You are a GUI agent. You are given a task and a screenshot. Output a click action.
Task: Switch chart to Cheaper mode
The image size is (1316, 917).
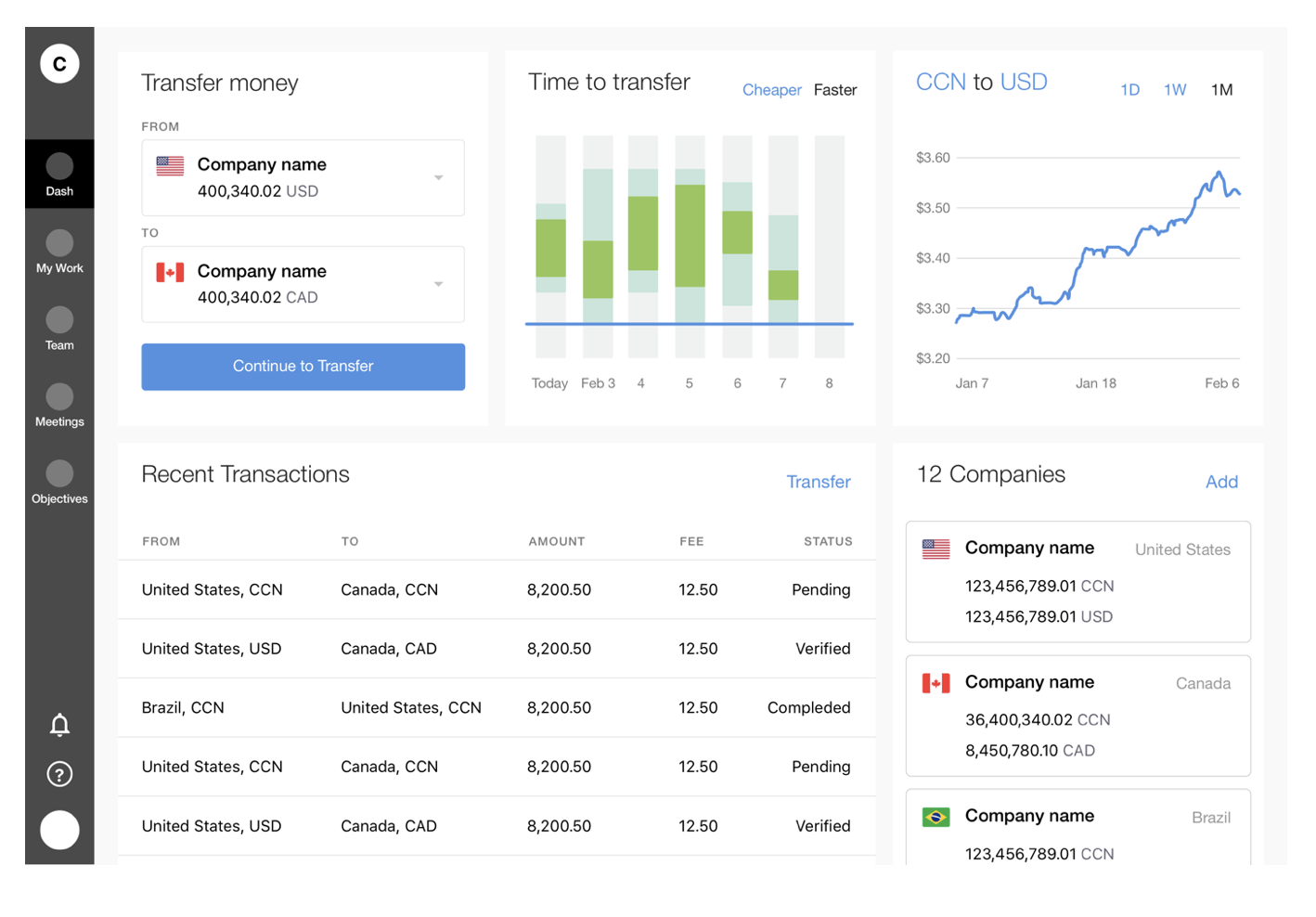[x=771, y=90]
